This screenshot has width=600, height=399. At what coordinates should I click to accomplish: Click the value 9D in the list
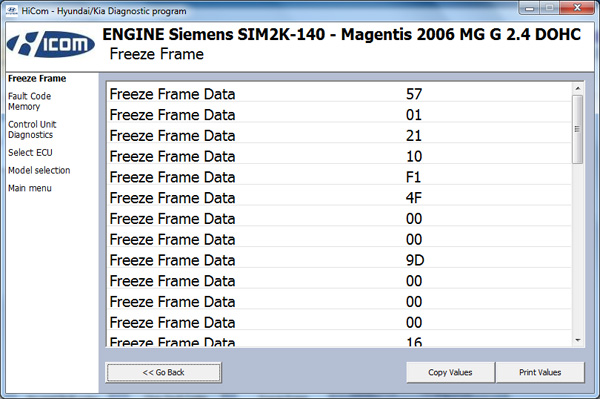[x=415, y=260]
